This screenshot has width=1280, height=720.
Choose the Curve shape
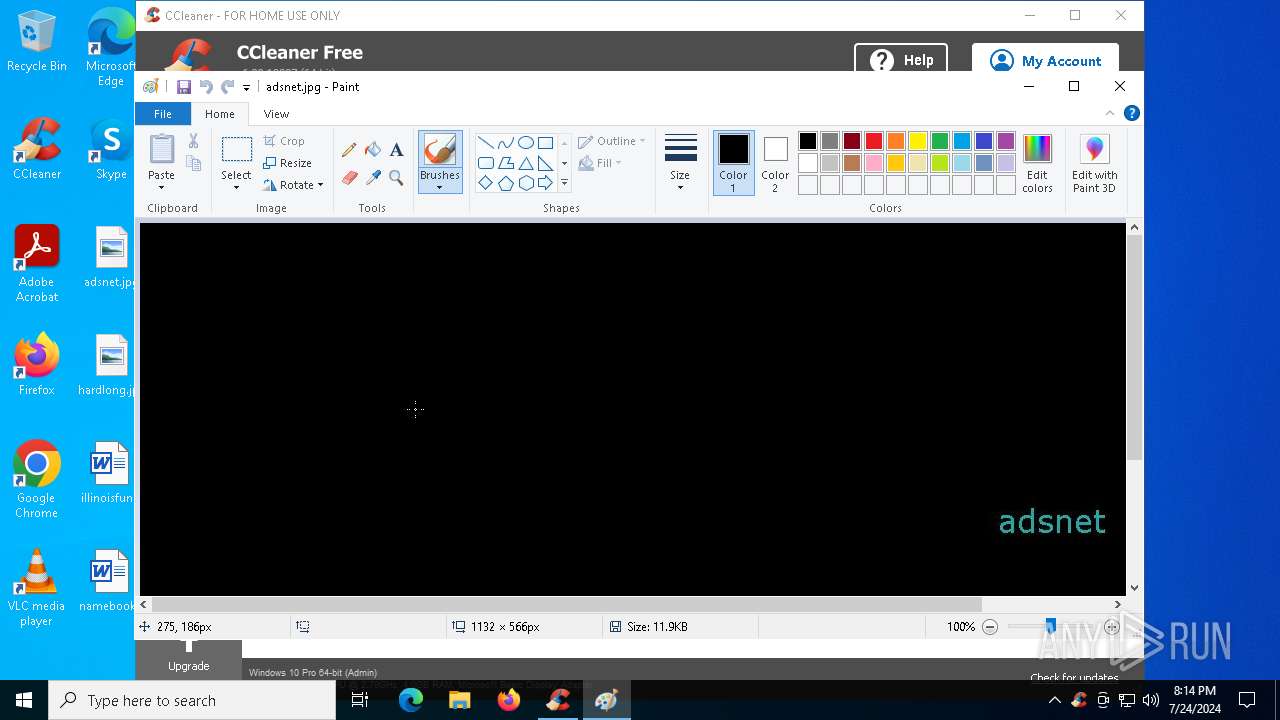pyautogui.click(x=505, y=142)
